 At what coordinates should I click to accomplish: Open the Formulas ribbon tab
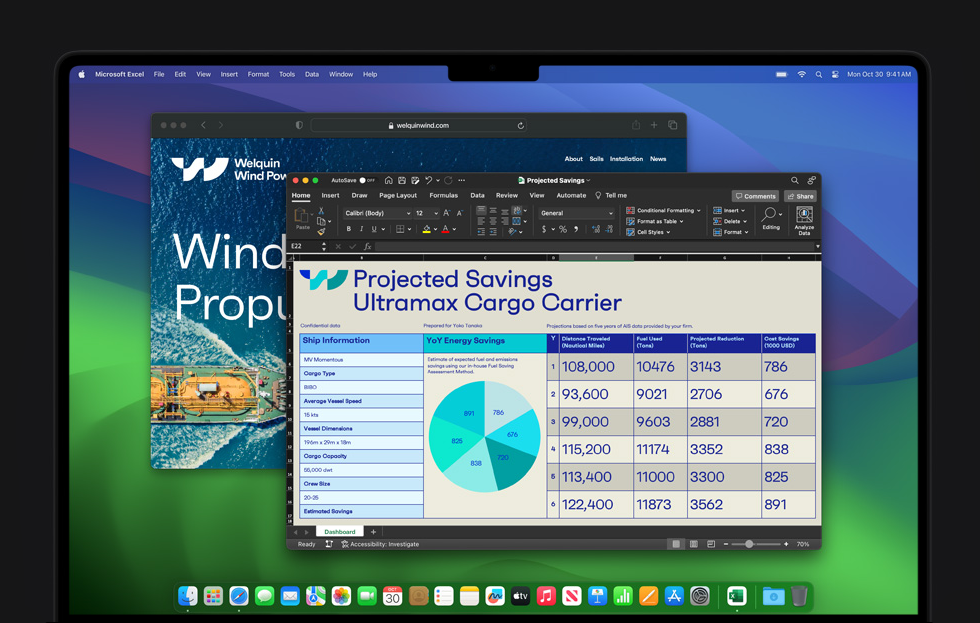point(443,196)
